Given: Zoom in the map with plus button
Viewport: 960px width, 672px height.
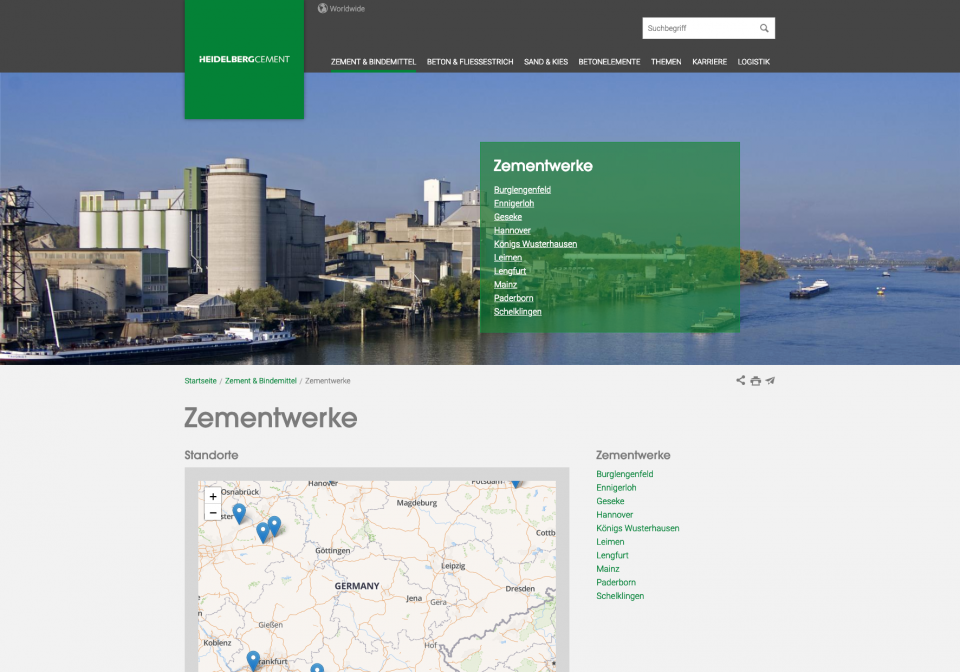Looking at the screenshot, I should click(x=213, y=496).
